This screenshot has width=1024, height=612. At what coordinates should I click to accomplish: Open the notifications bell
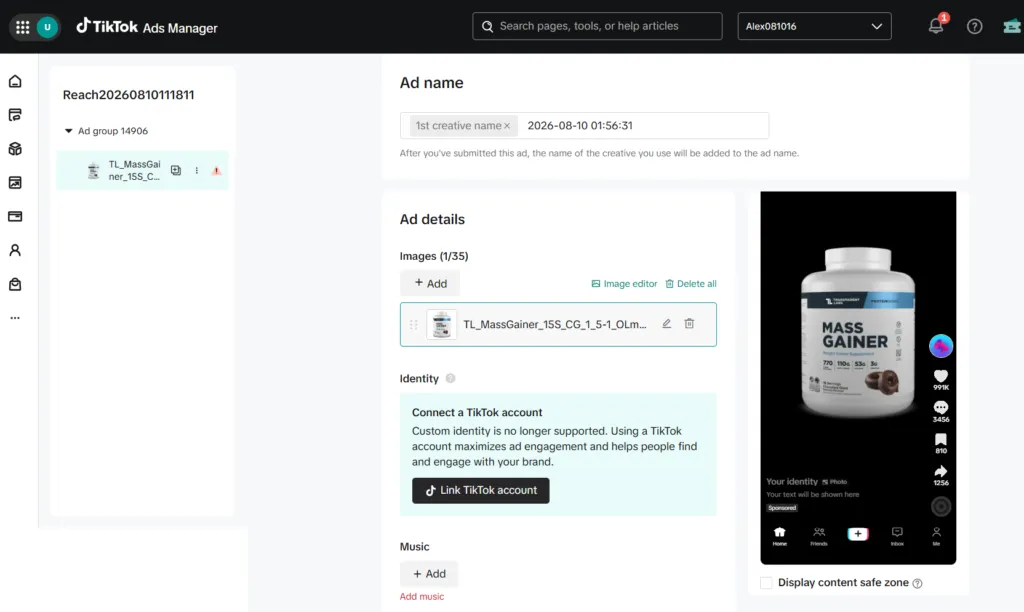pos(936,26)
